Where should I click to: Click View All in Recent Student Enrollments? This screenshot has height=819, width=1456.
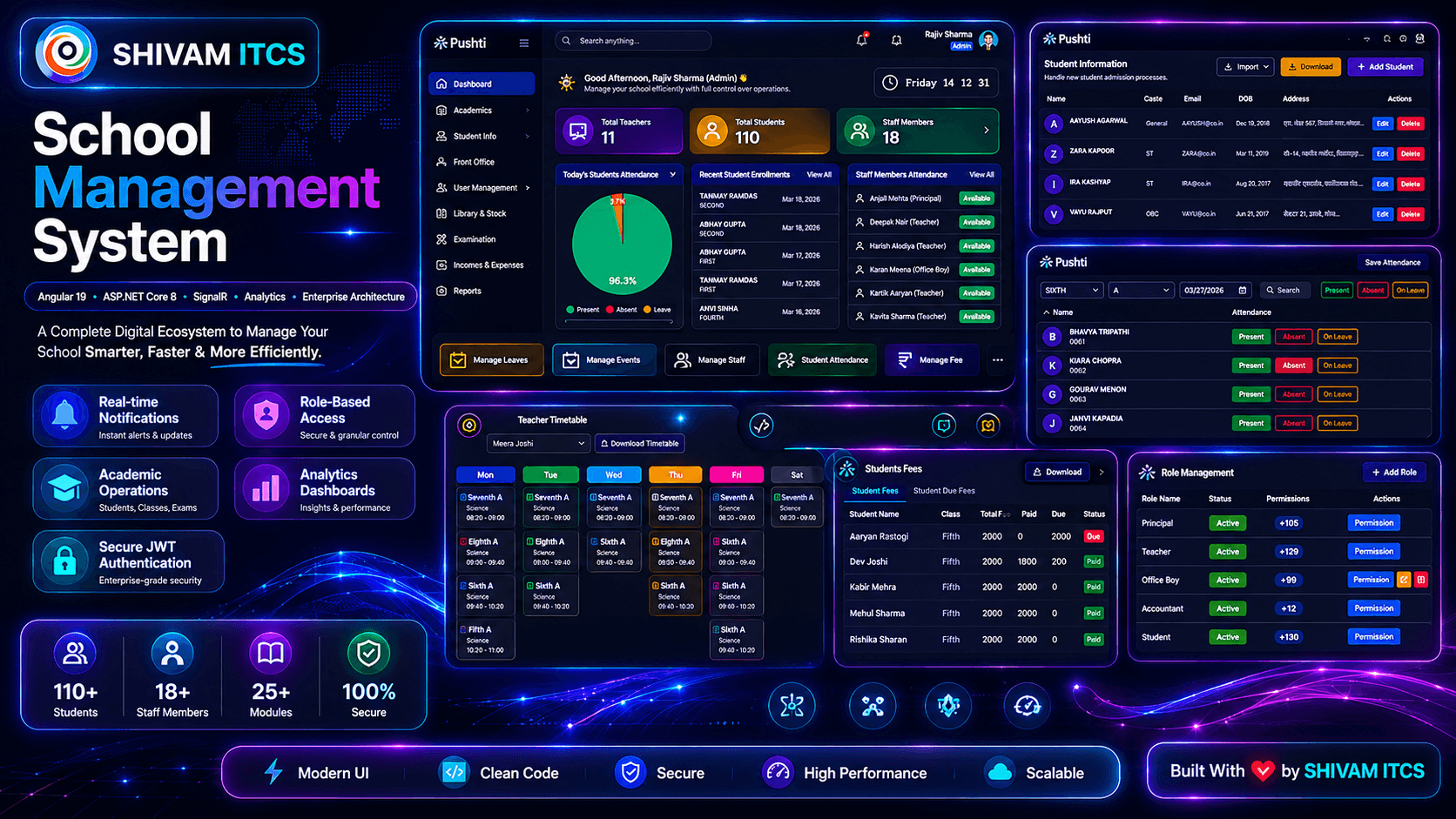(819, 174)
